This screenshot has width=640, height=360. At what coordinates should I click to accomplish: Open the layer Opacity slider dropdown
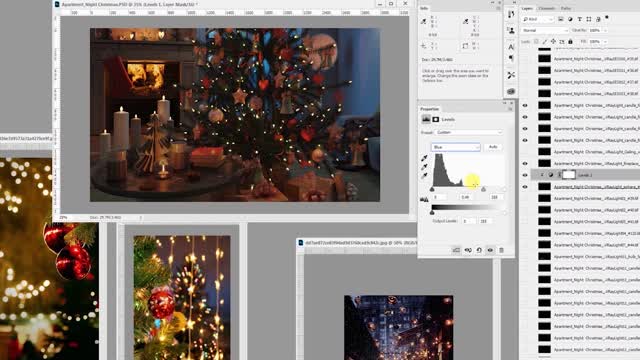pos(605,30)
